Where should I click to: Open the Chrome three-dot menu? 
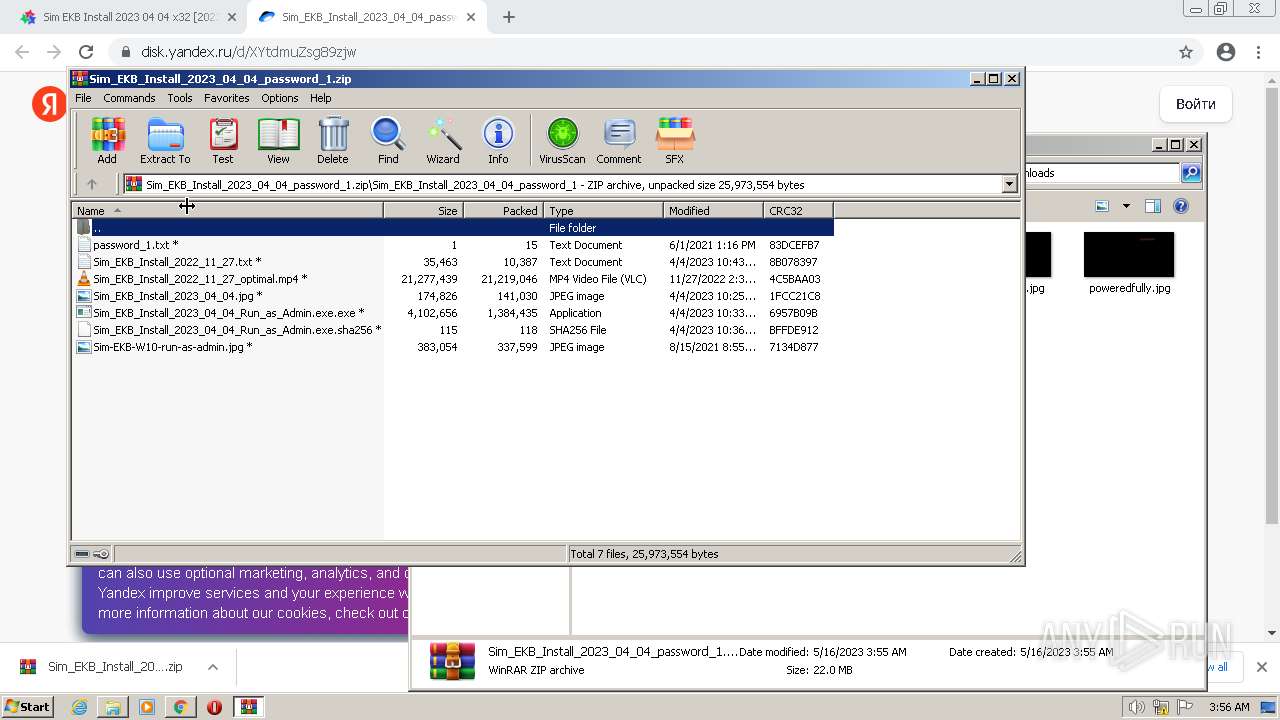click(1259, 52)
